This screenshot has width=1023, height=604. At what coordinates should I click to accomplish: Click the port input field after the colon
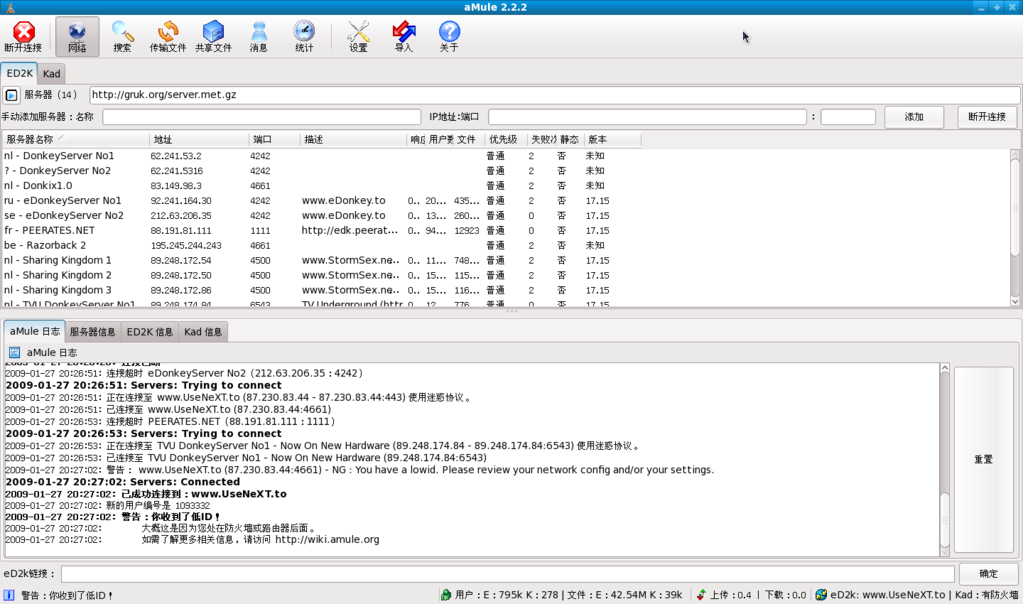(848, 117)
